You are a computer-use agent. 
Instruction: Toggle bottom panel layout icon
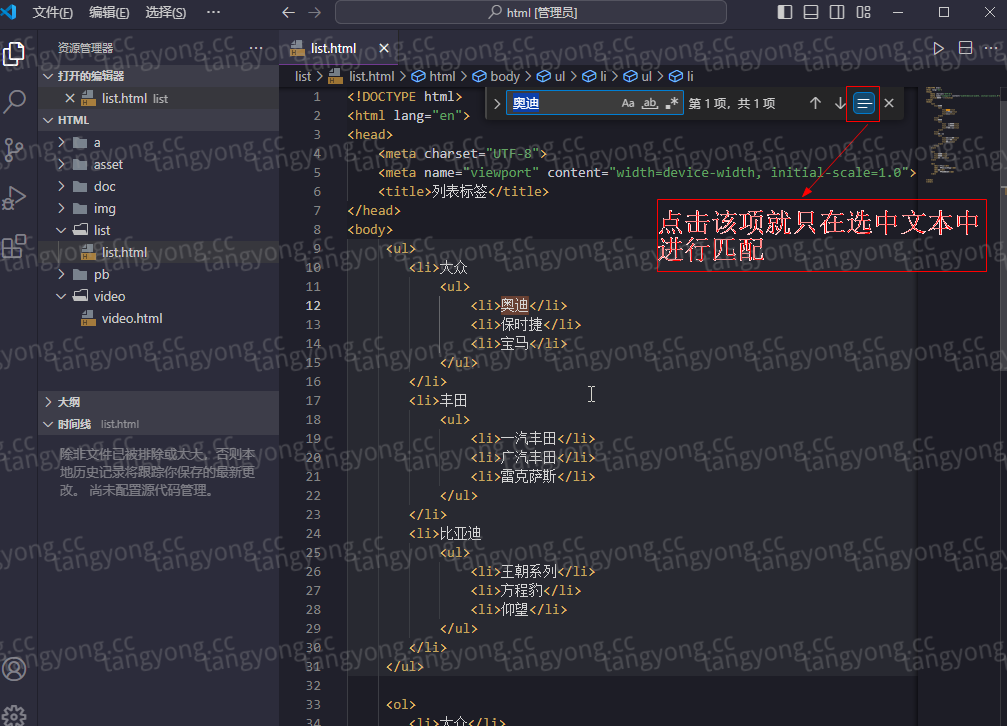(811, 12)
